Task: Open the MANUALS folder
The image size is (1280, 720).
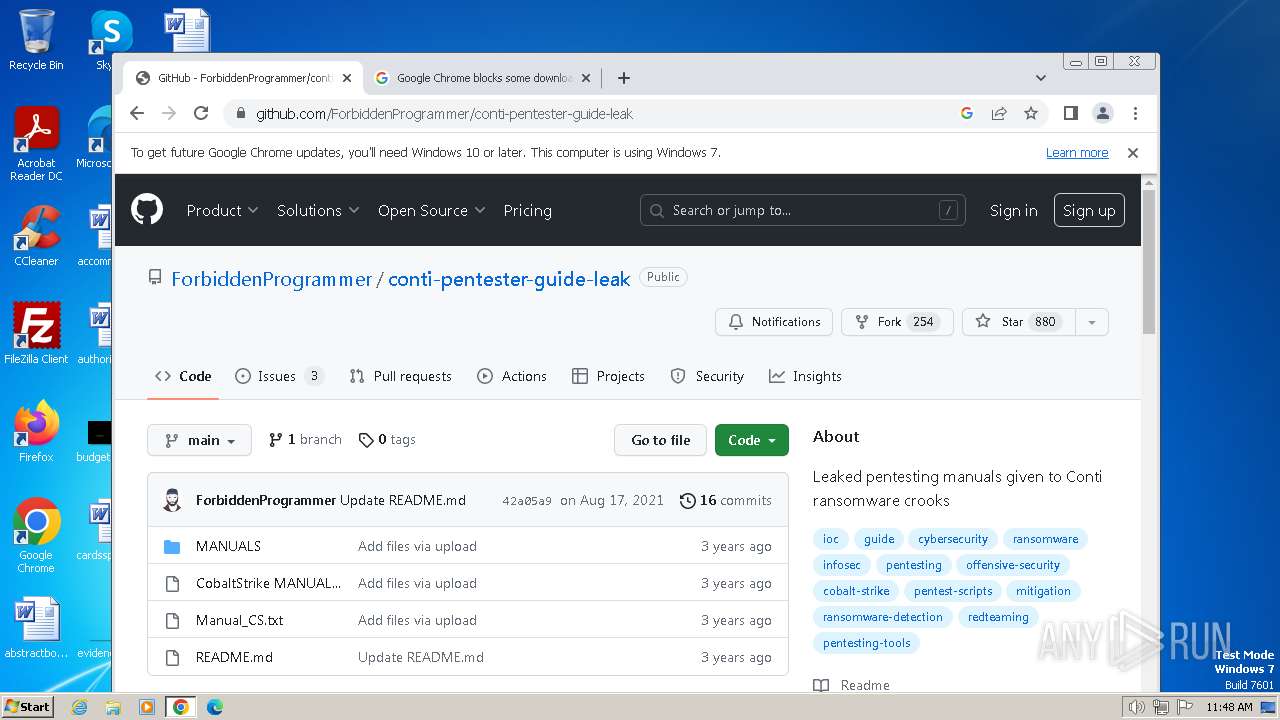Action: (228, 546)
